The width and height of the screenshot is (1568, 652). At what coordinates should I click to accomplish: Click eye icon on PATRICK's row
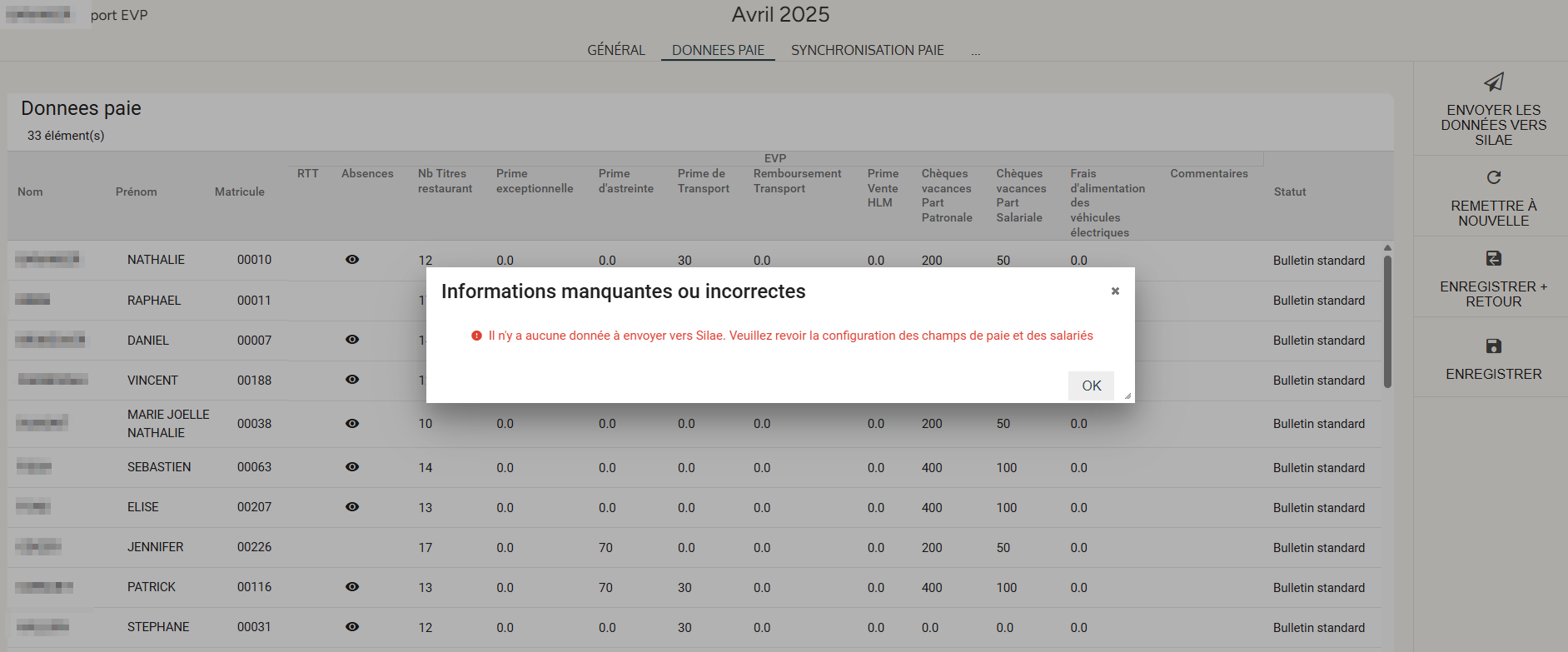(352, 587)
